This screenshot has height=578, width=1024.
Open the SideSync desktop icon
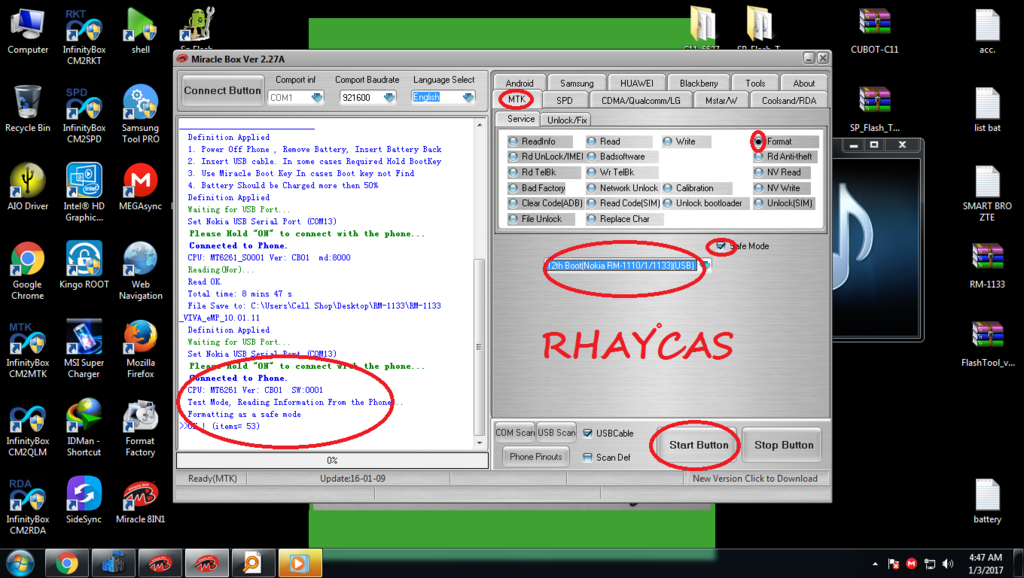84,497
